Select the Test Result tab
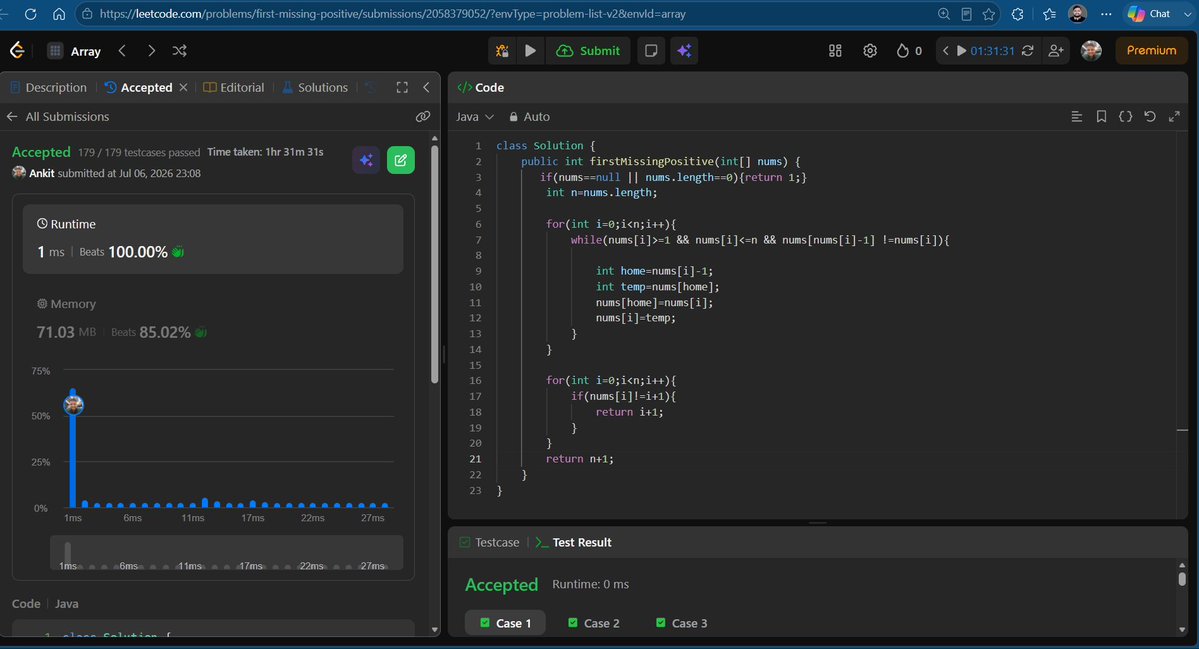 tap(573, 542)
